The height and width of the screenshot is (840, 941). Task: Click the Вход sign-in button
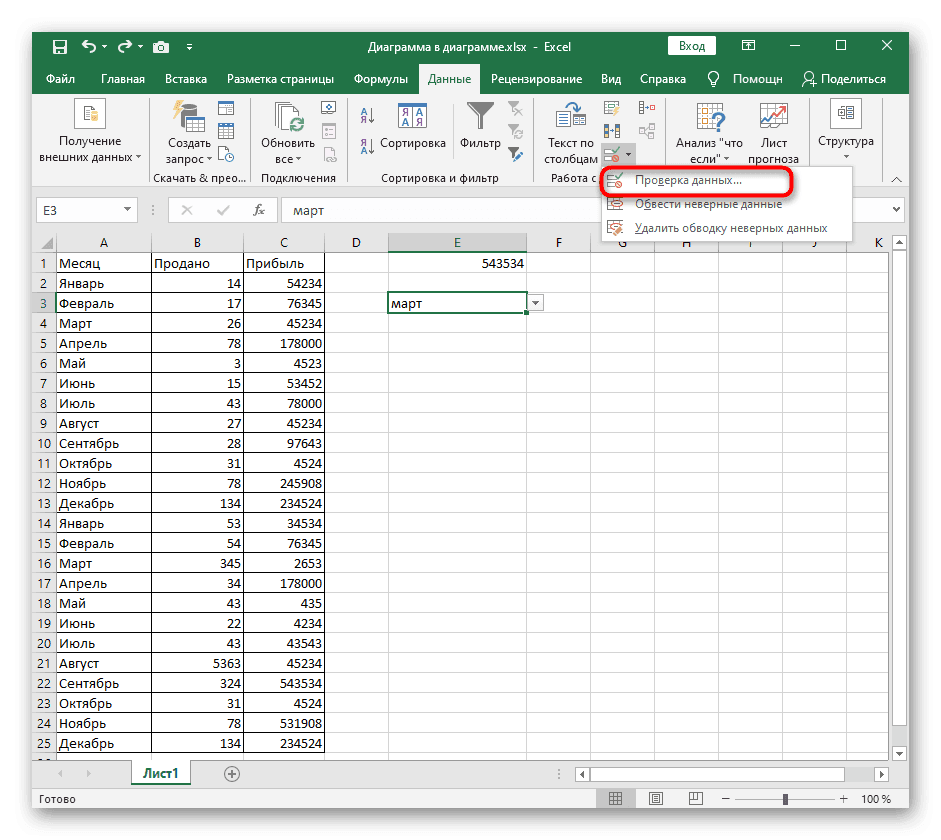tap(691, 46)
